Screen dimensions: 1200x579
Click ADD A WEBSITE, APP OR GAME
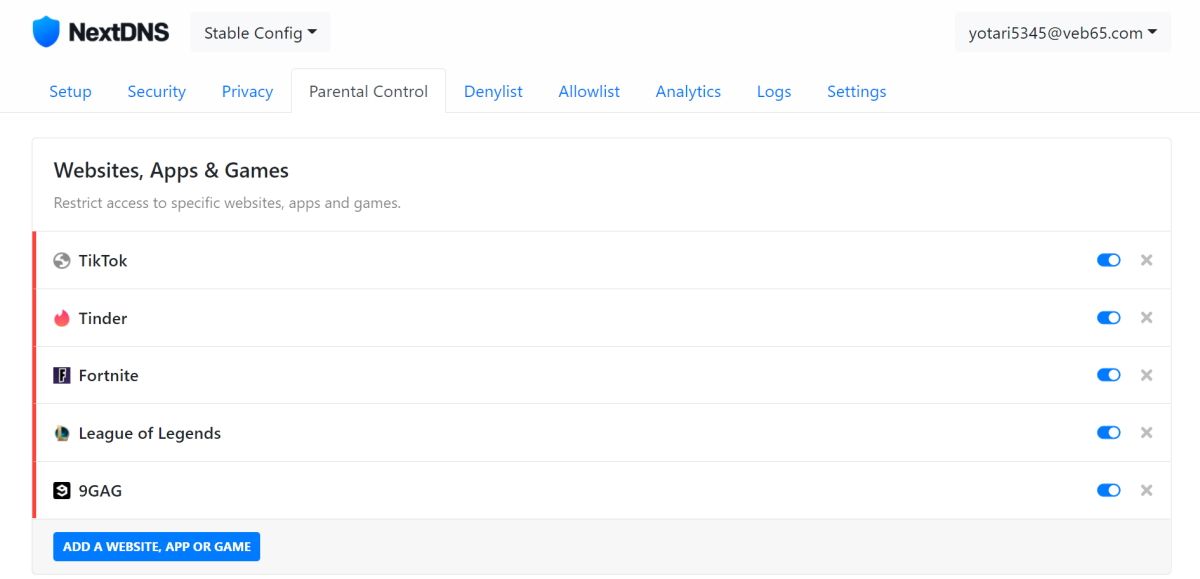pyautogui.click(x=156, y=546)
